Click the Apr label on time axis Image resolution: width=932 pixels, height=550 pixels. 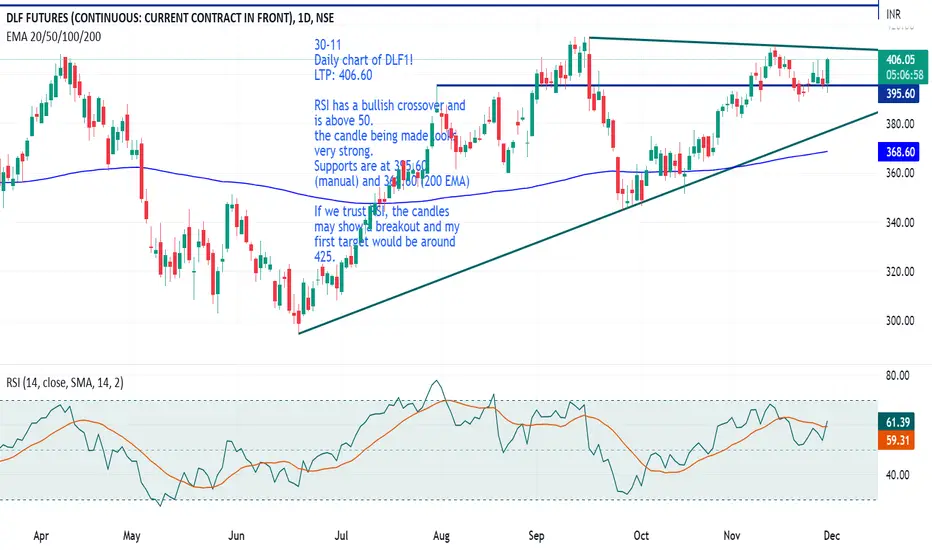[41, 536]
